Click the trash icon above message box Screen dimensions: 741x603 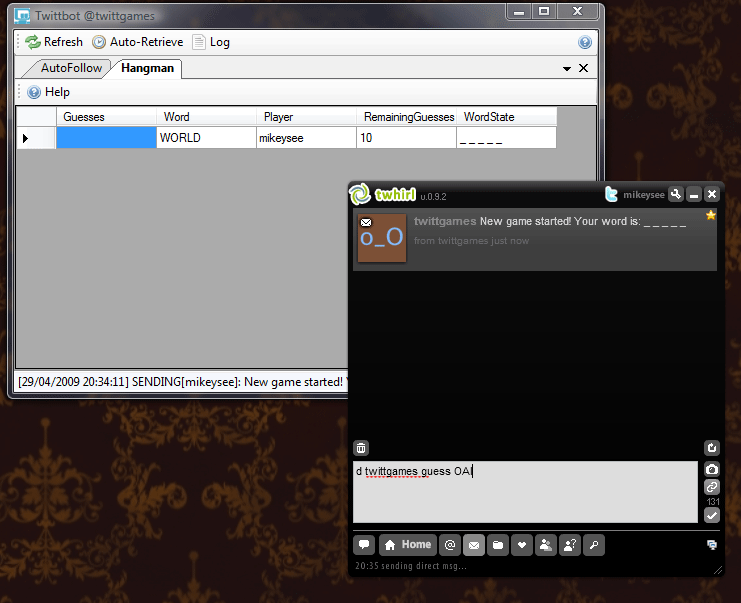361,448
